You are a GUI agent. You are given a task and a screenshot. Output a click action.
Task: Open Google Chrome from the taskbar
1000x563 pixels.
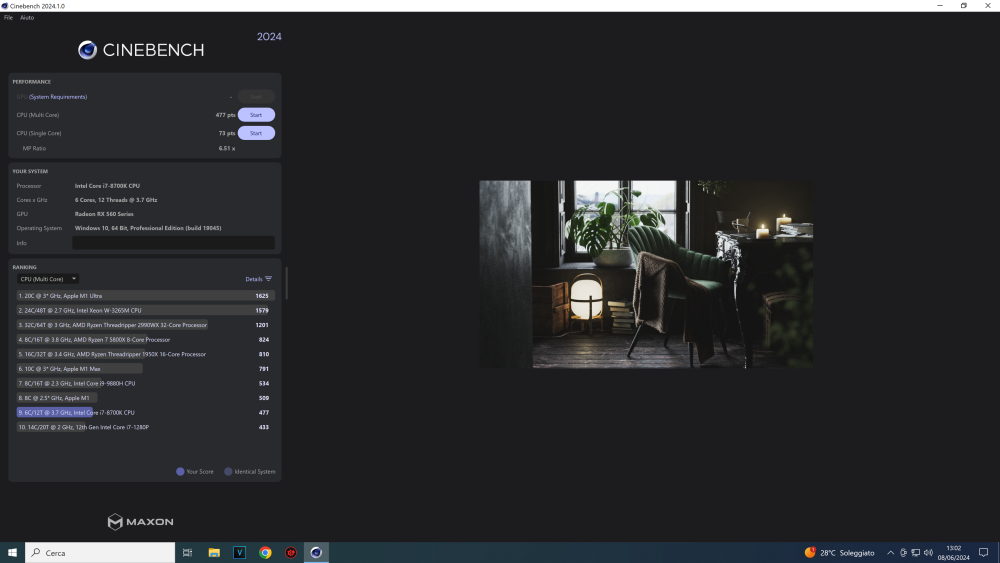point(265,553)
